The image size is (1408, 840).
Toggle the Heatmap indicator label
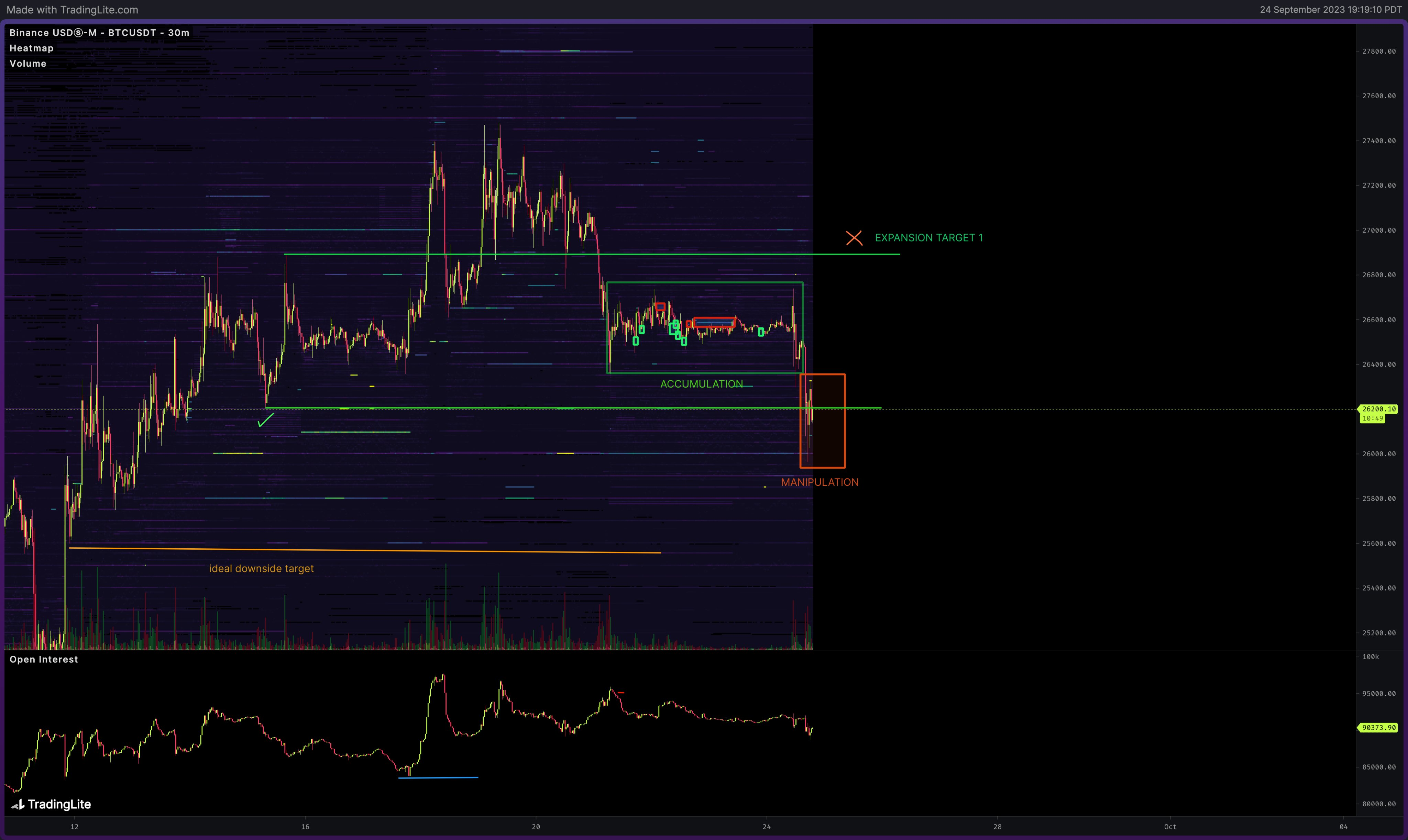coord(32,48)
